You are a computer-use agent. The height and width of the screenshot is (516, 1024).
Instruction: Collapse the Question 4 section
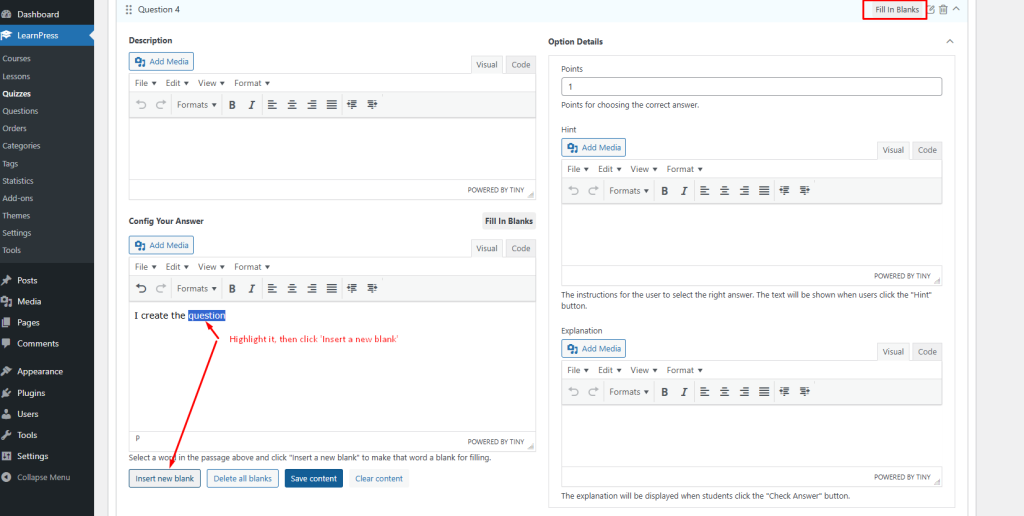tap(956, 9)
